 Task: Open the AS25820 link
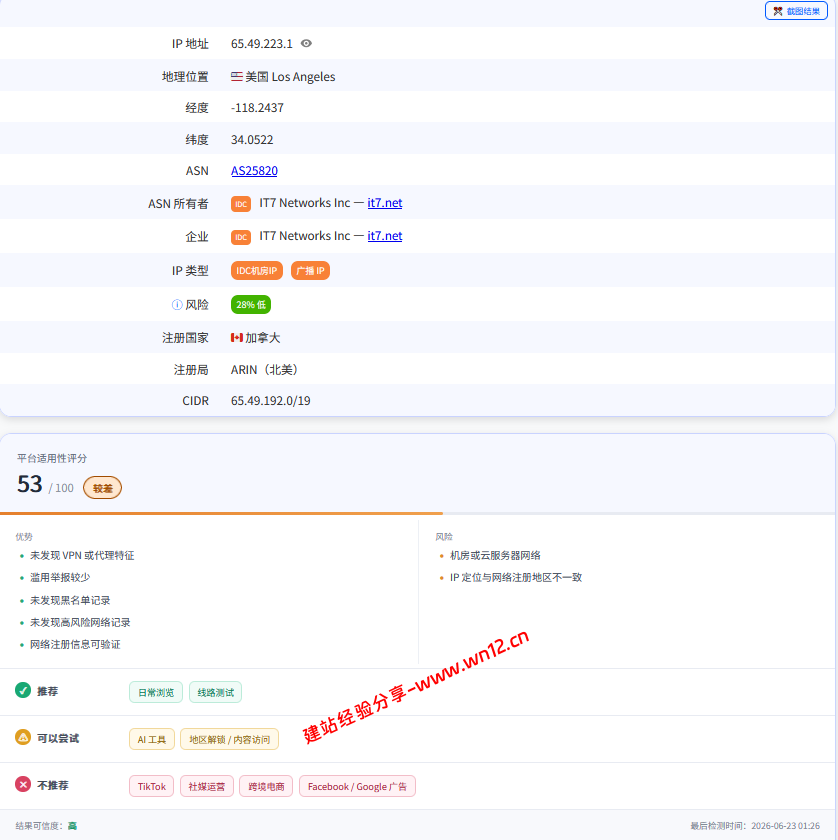[x=254, y=171]
